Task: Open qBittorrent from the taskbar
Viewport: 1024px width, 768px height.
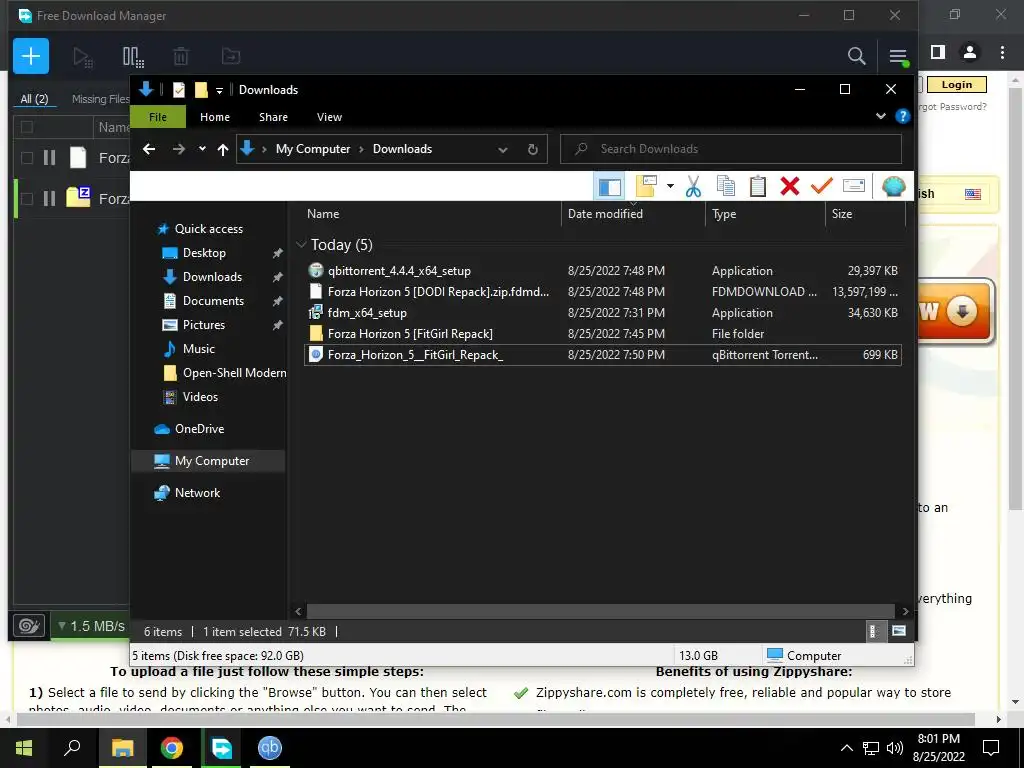Action: [x=270, y=748]
